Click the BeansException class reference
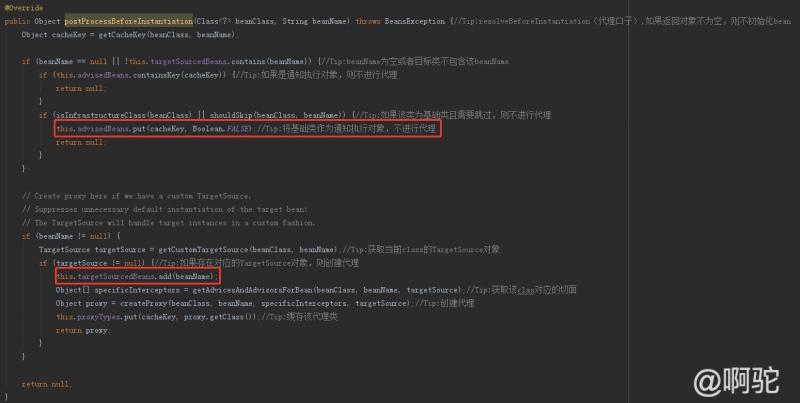Image resolution: width=800 pixels, height=403 pixels. (415, 21)
